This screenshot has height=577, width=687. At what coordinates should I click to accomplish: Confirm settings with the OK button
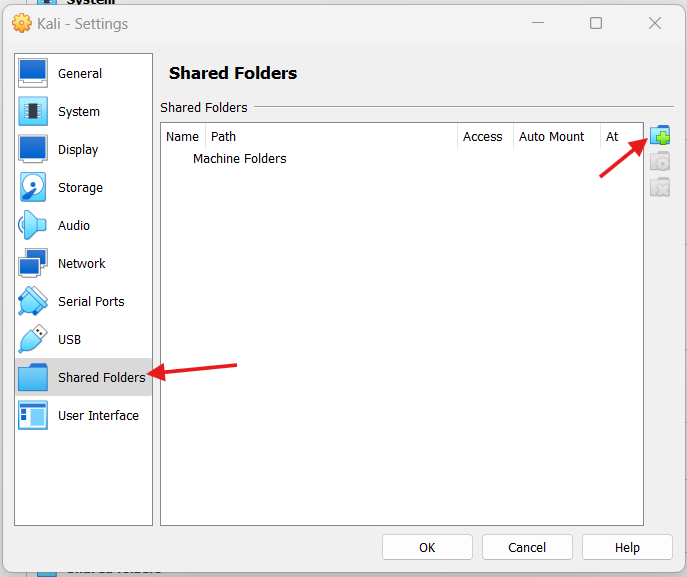(427, 547)
